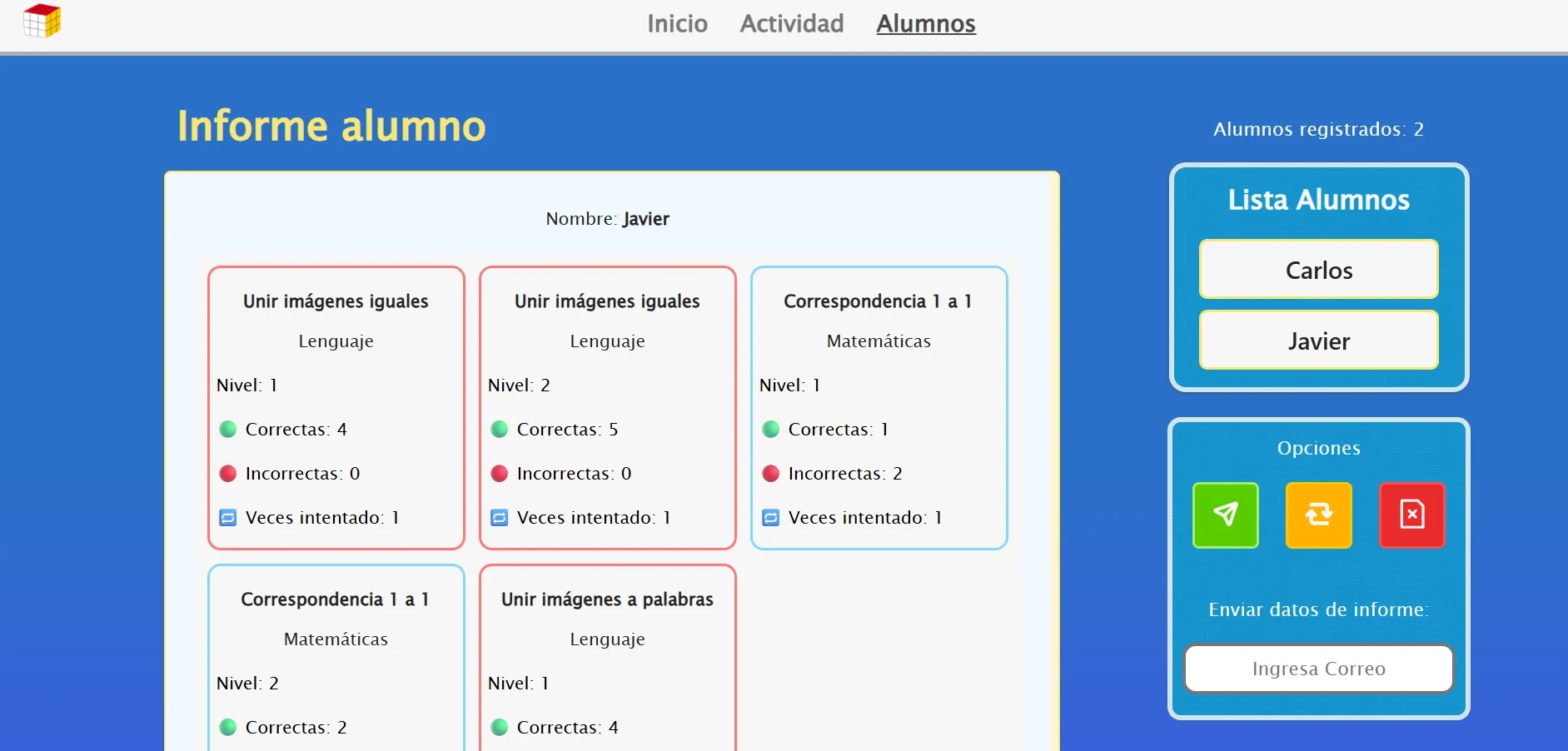This screenshot has width=1568, height=751.
Task: Click red dot in Unir imágenes iguales Nivel 2
Action: pos(499,474)
